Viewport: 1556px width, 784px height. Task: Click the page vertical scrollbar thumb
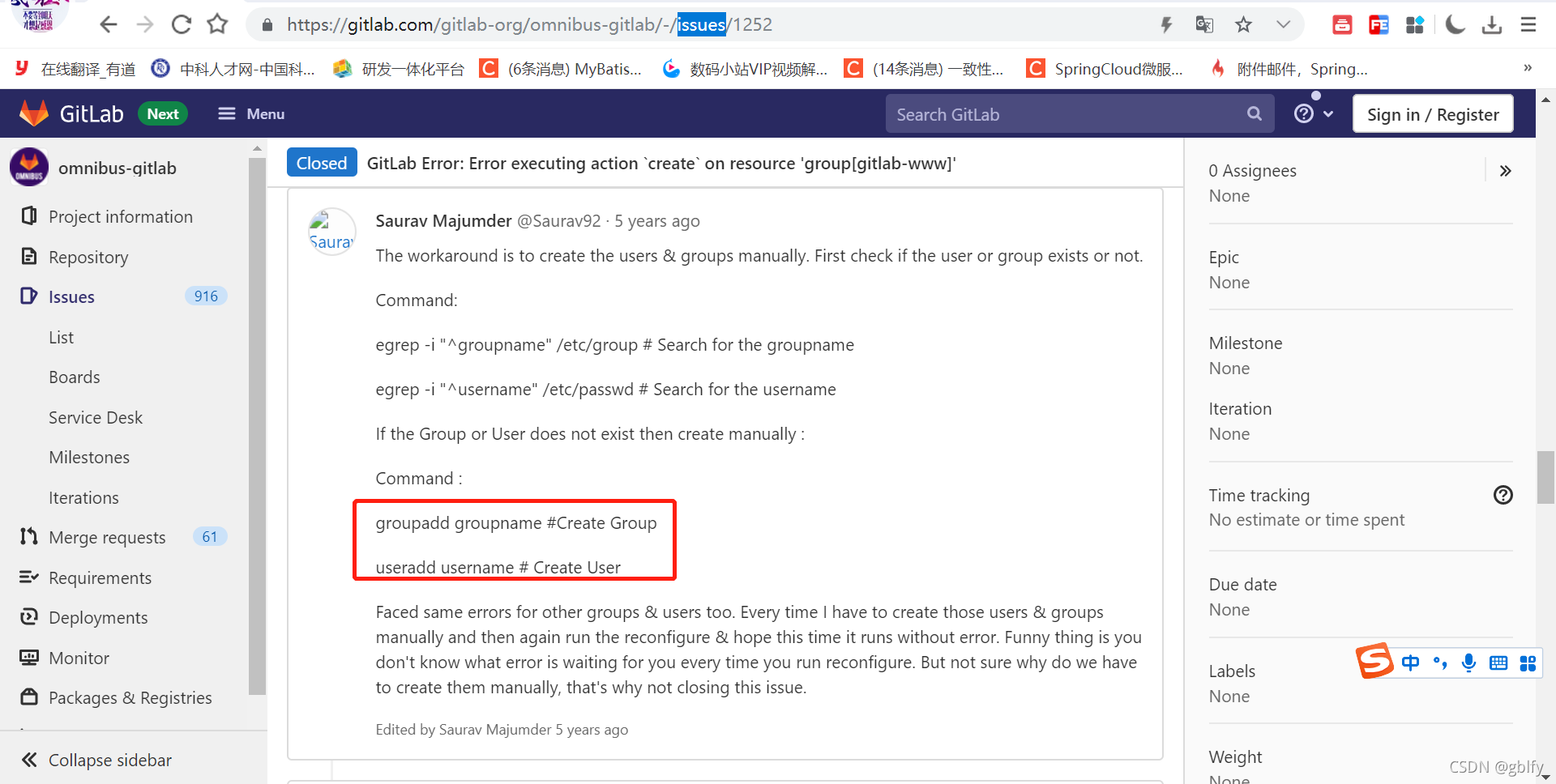click(x=1545, y=477)
